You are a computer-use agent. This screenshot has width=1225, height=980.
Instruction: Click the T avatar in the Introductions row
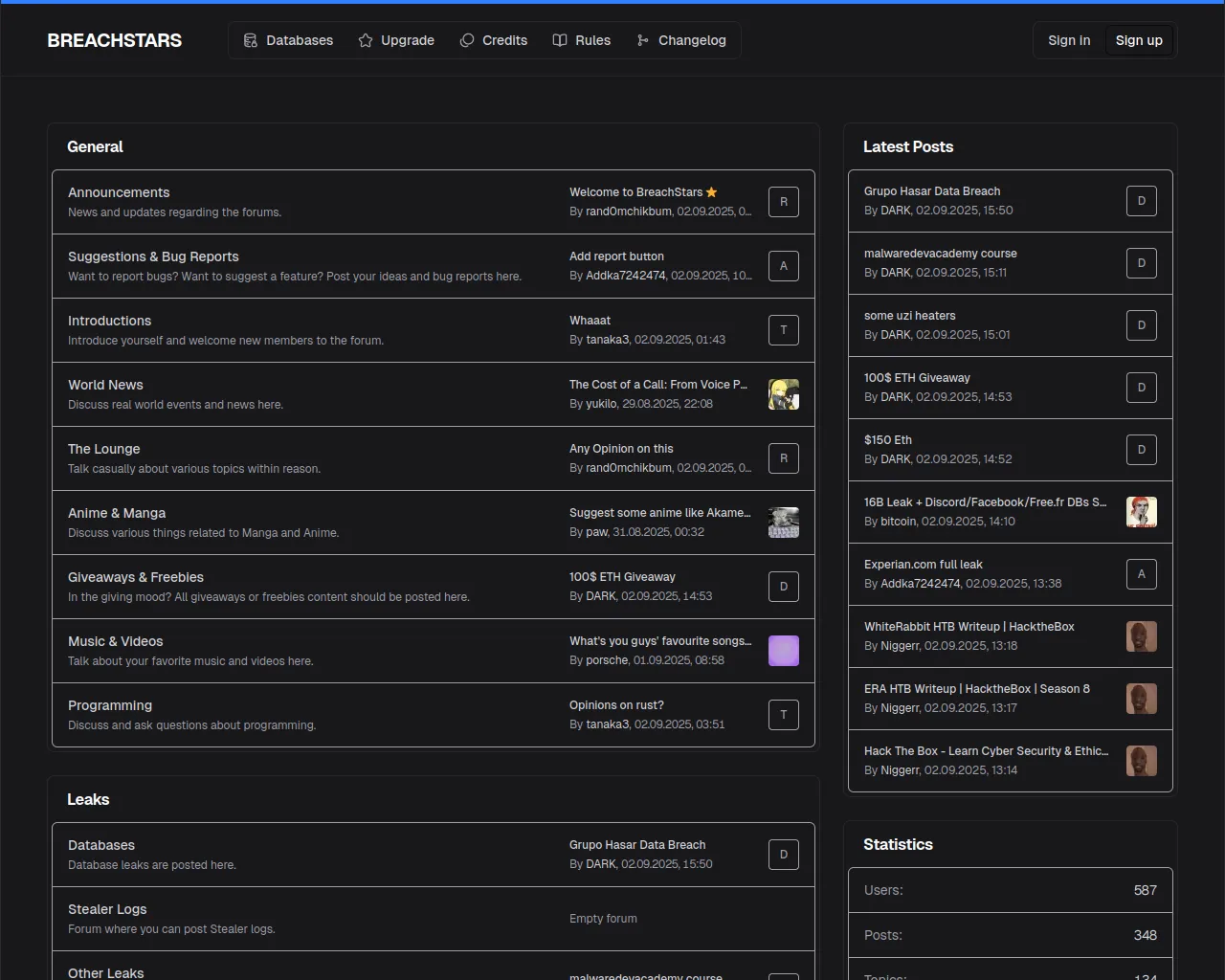coord(783,330)
